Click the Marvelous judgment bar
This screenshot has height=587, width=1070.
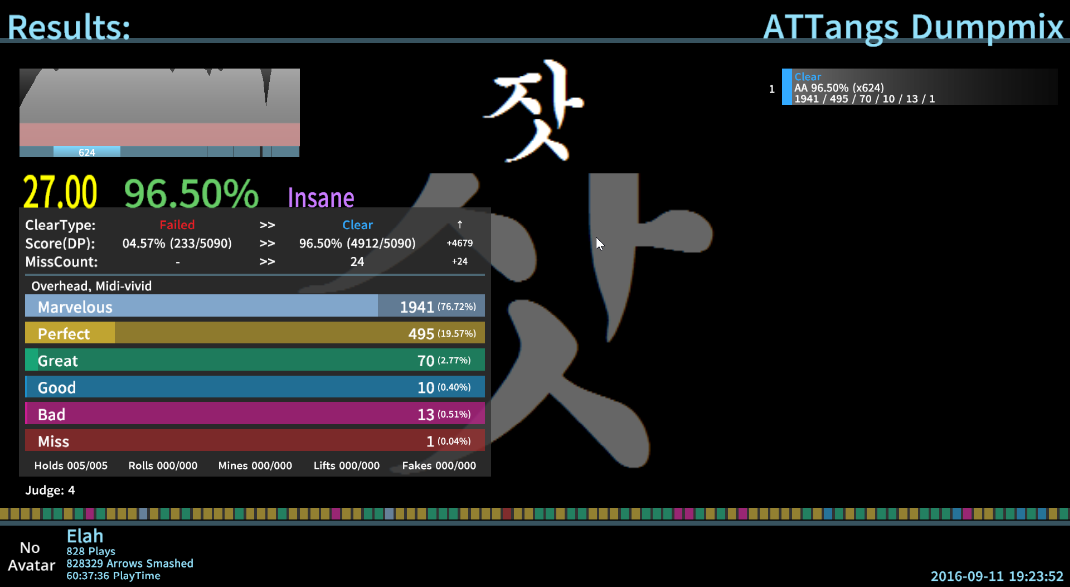click(254, 307)
